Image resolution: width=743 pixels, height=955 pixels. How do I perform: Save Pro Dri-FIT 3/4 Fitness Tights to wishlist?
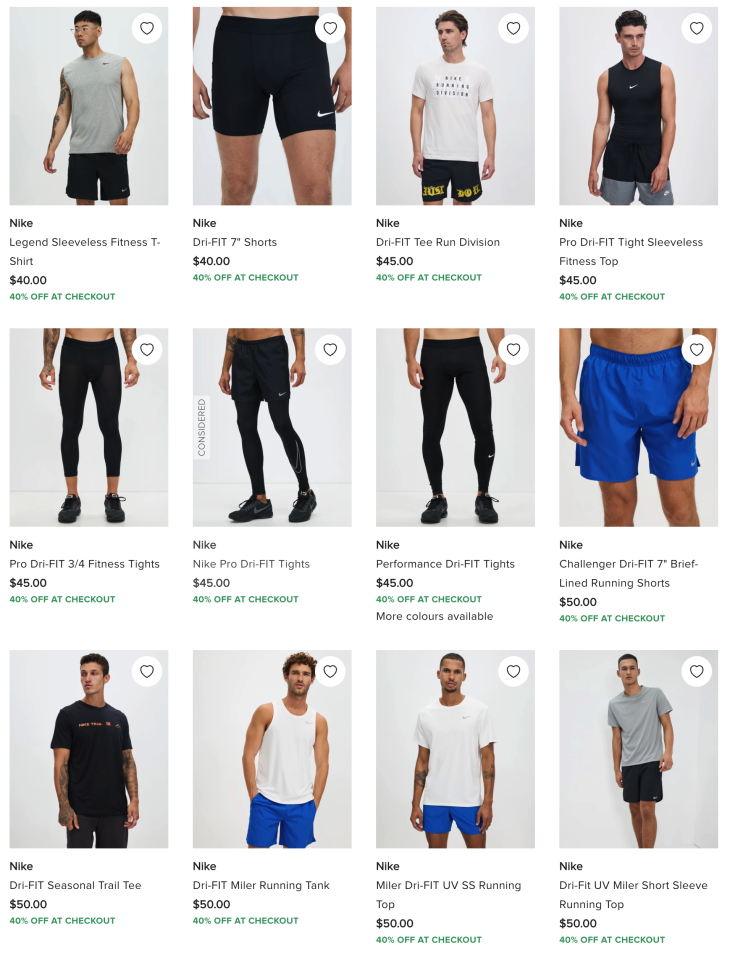pyautogui.click(x=147, y=350)
